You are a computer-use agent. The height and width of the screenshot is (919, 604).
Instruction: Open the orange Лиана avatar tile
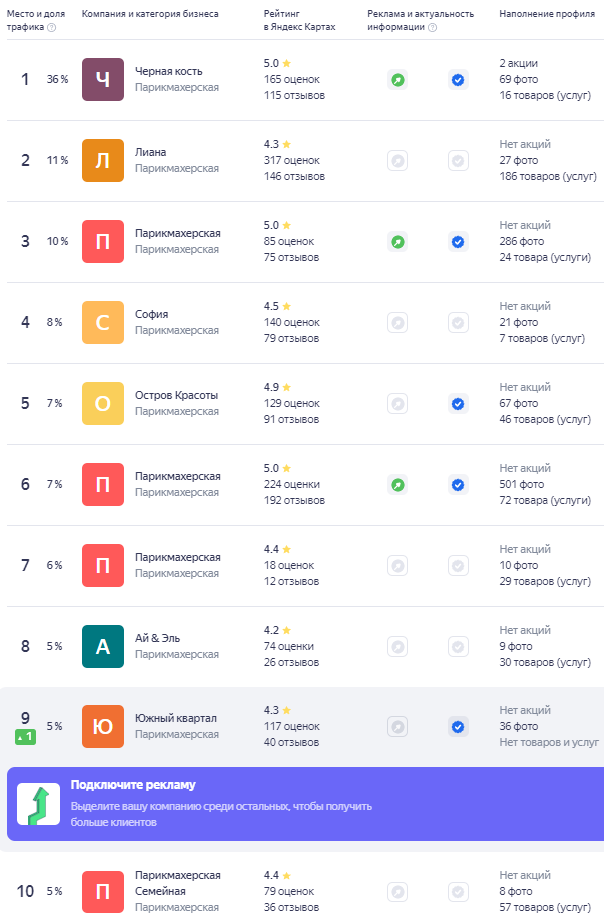coord(103,161)
